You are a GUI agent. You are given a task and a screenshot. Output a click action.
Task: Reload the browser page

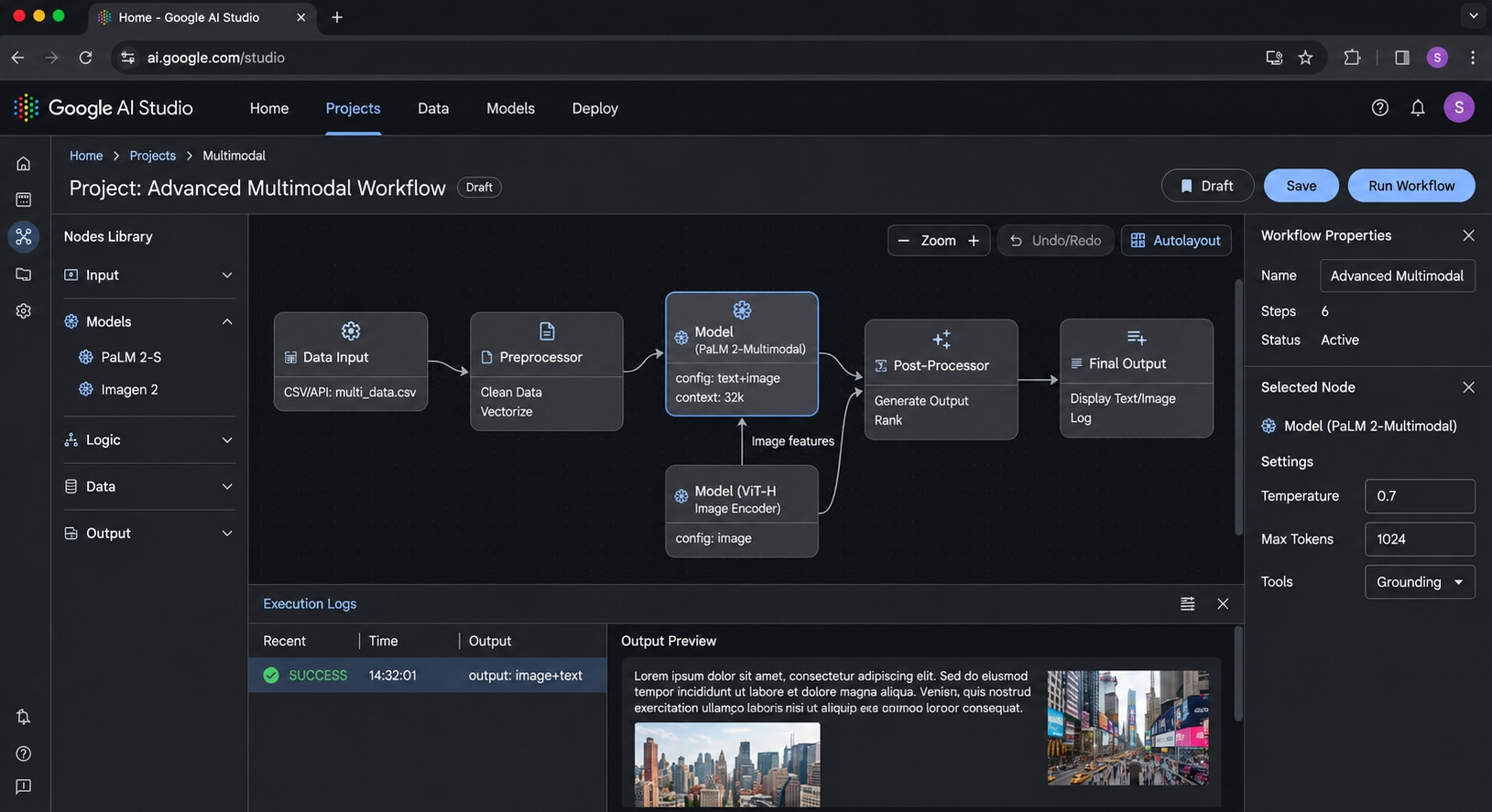[x=85, y=58]
